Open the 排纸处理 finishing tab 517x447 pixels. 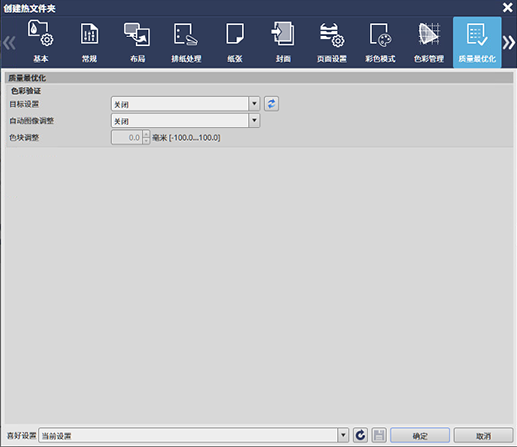tap(186, 42)
